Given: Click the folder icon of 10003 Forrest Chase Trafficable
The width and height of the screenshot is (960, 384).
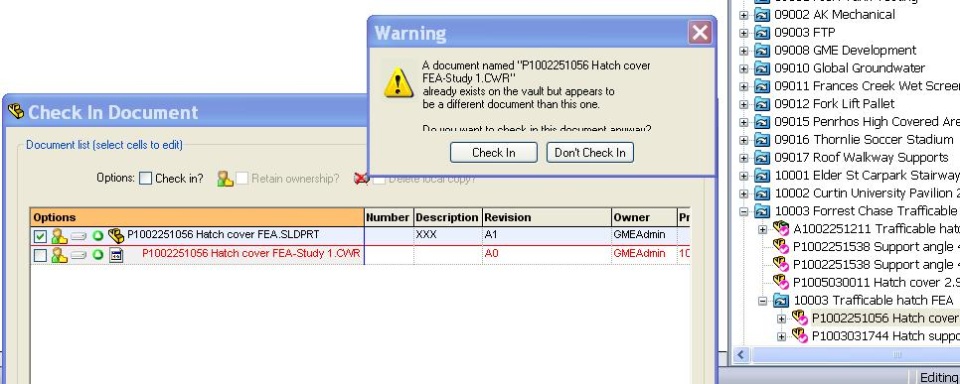Looking at the screenshot, I should tap(762, 211).
